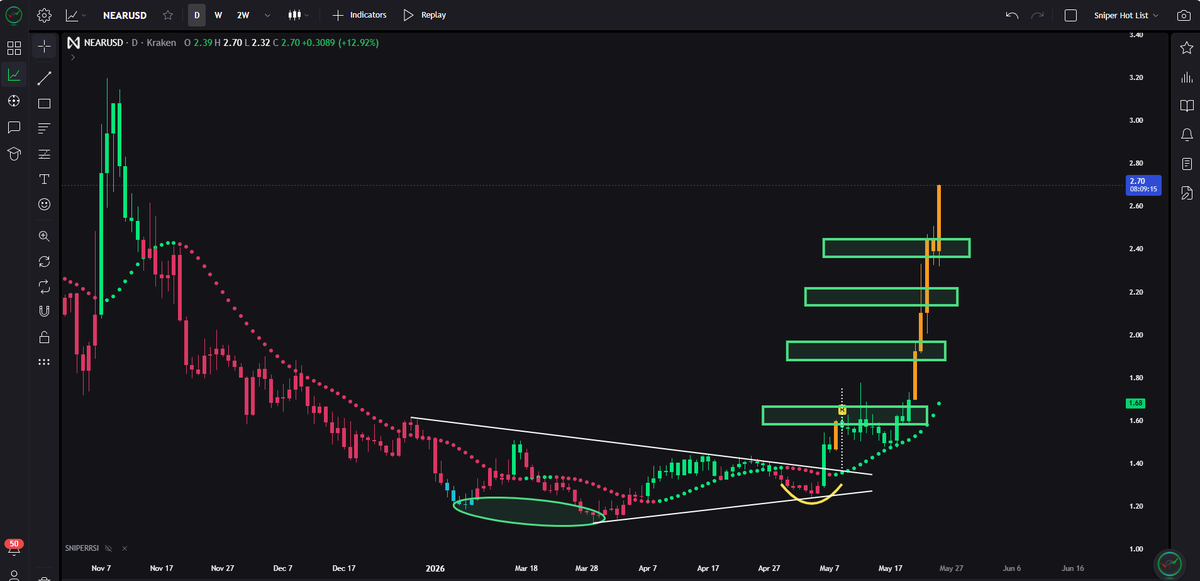
Task: Expand the chevron under the NEARUSD legend
Action: point(72,58)
